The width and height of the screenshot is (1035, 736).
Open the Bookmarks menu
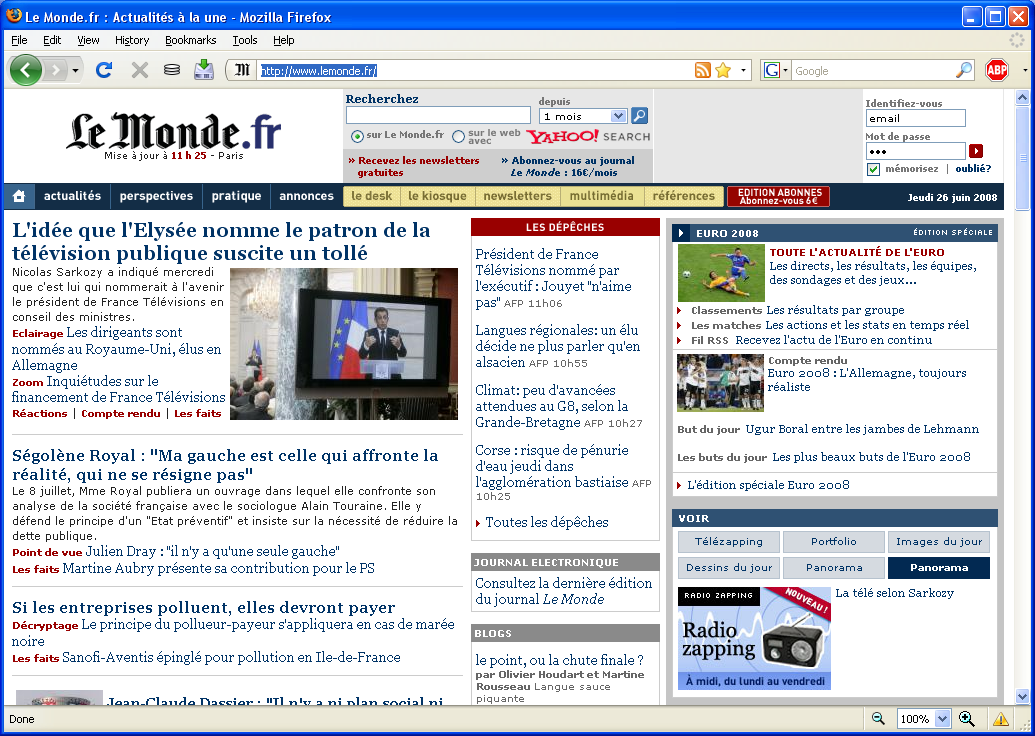[191, 40]
